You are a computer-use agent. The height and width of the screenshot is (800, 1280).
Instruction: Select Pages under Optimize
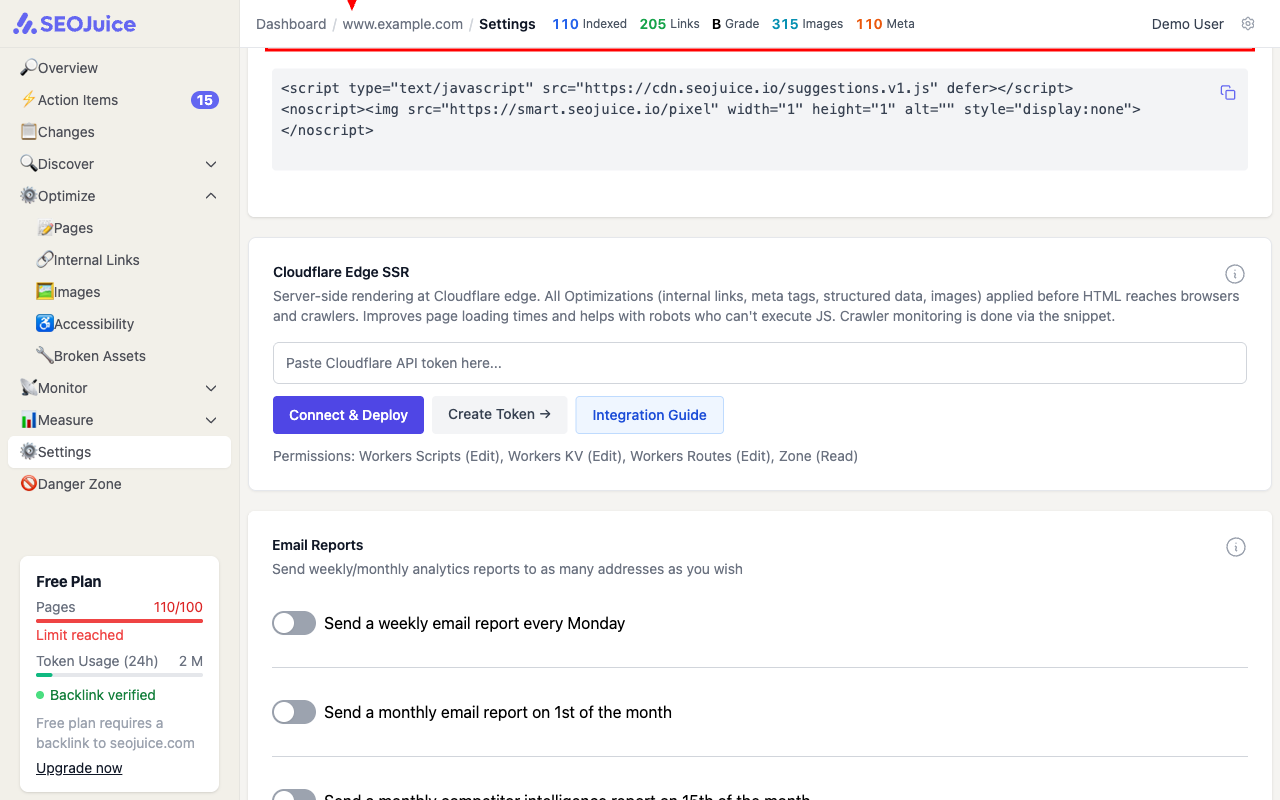coord(127,228)
